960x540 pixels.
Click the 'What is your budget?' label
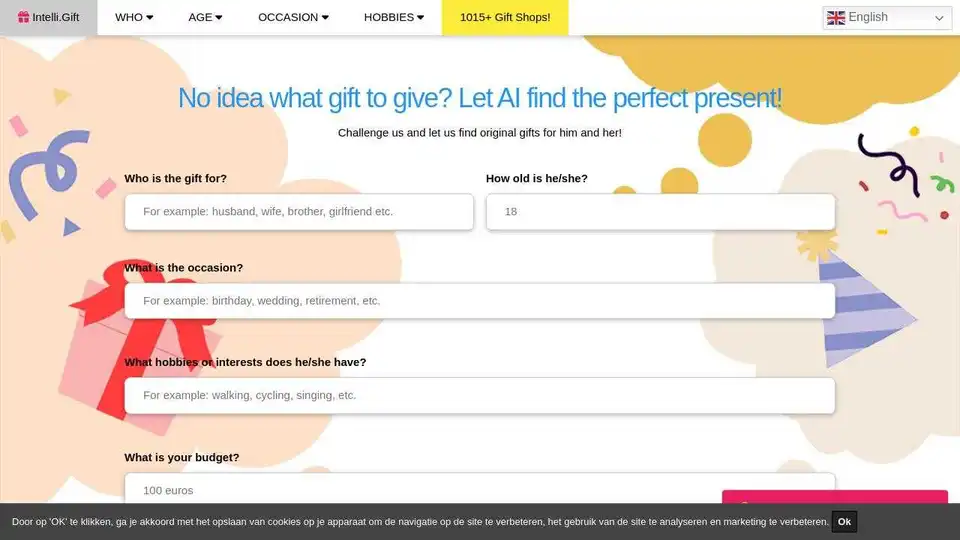coord(182,457)
